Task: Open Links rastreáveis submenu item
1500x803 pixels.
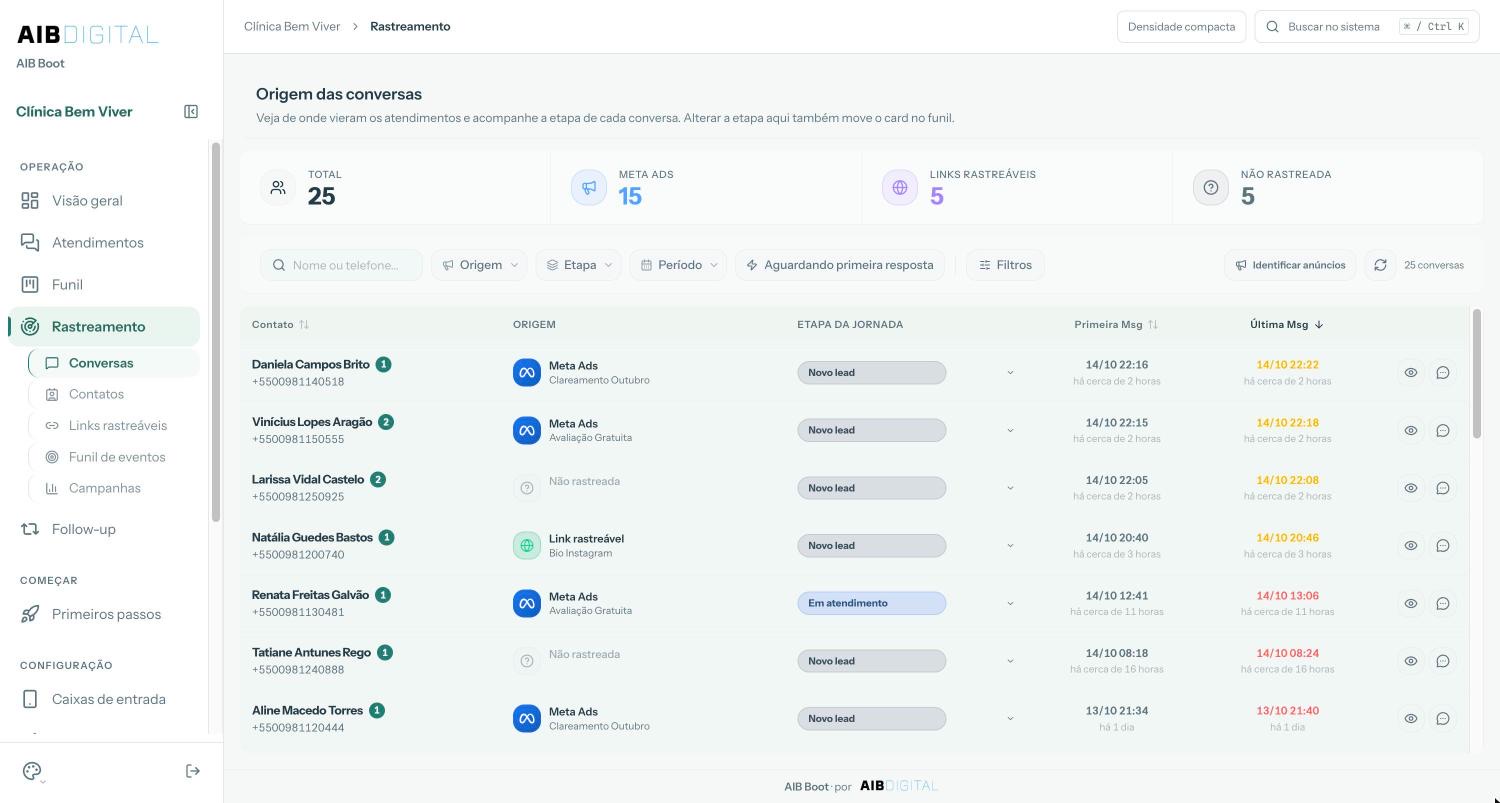Action: [115, 426]
